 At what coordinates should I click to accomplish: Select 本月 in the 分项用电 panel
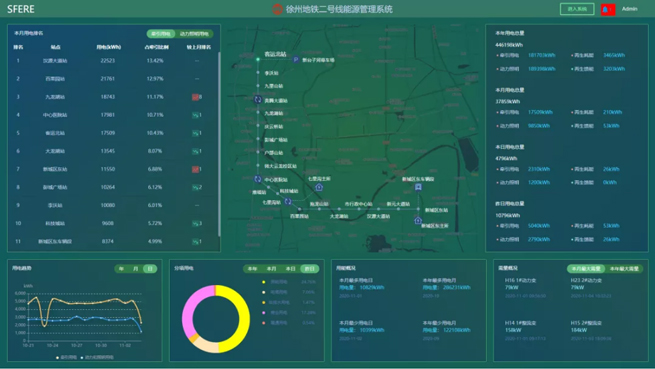click(x=272, y=269)
